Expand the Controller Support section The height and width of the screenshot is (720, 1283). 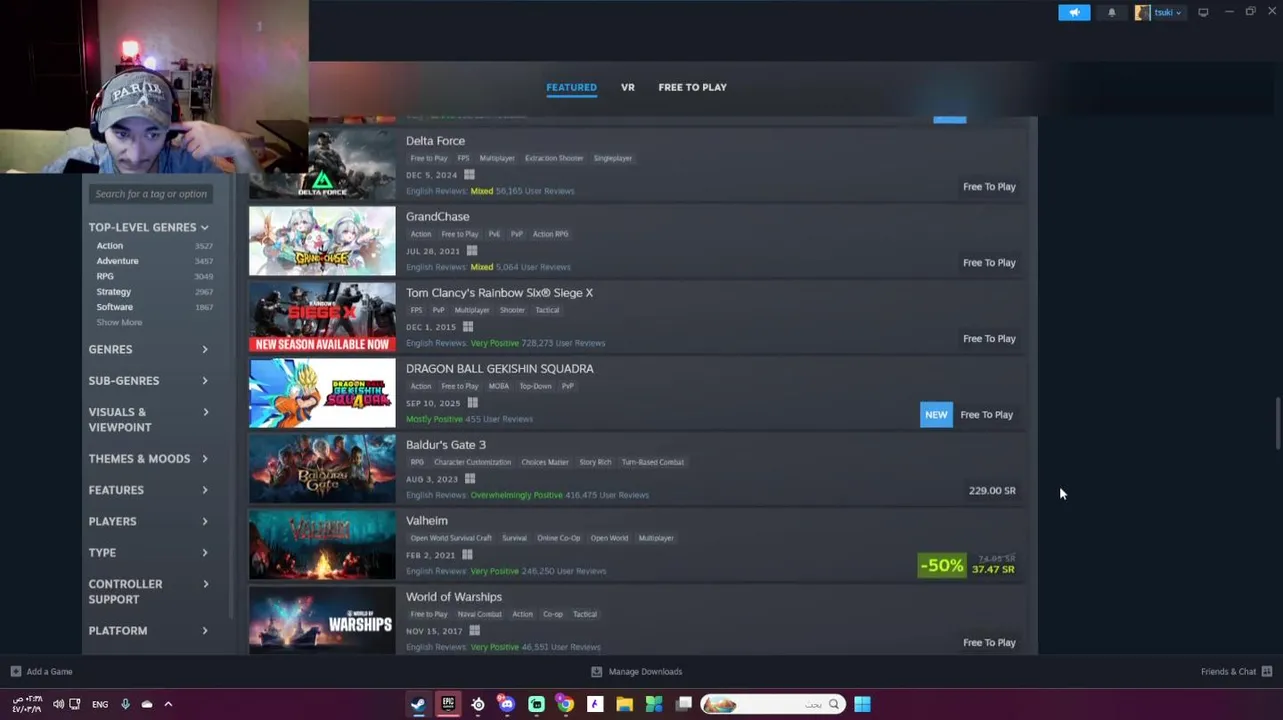[x=148, y=591]
